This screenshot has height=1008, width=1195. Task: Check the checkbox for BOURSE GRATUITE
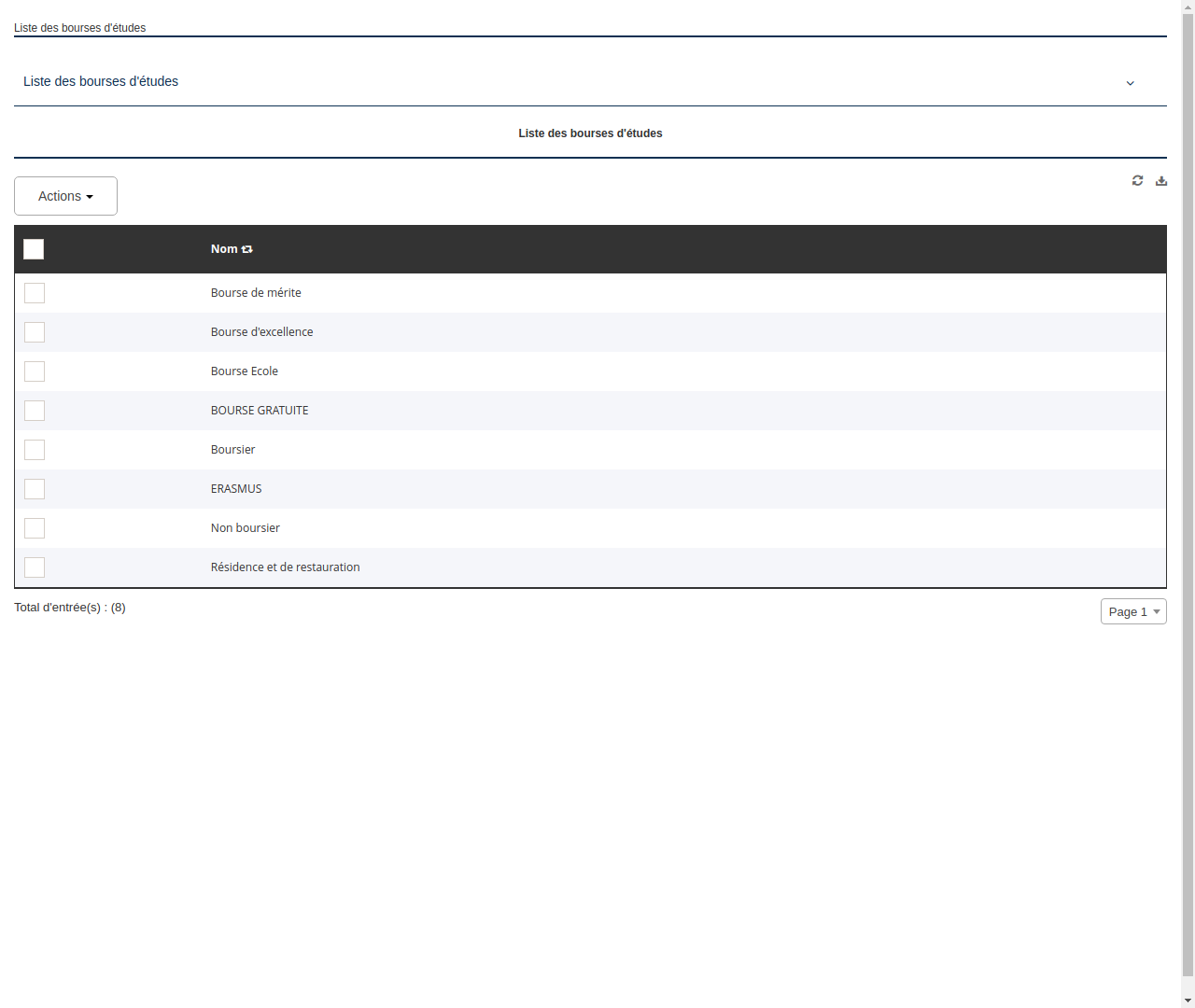coord(35,411)
